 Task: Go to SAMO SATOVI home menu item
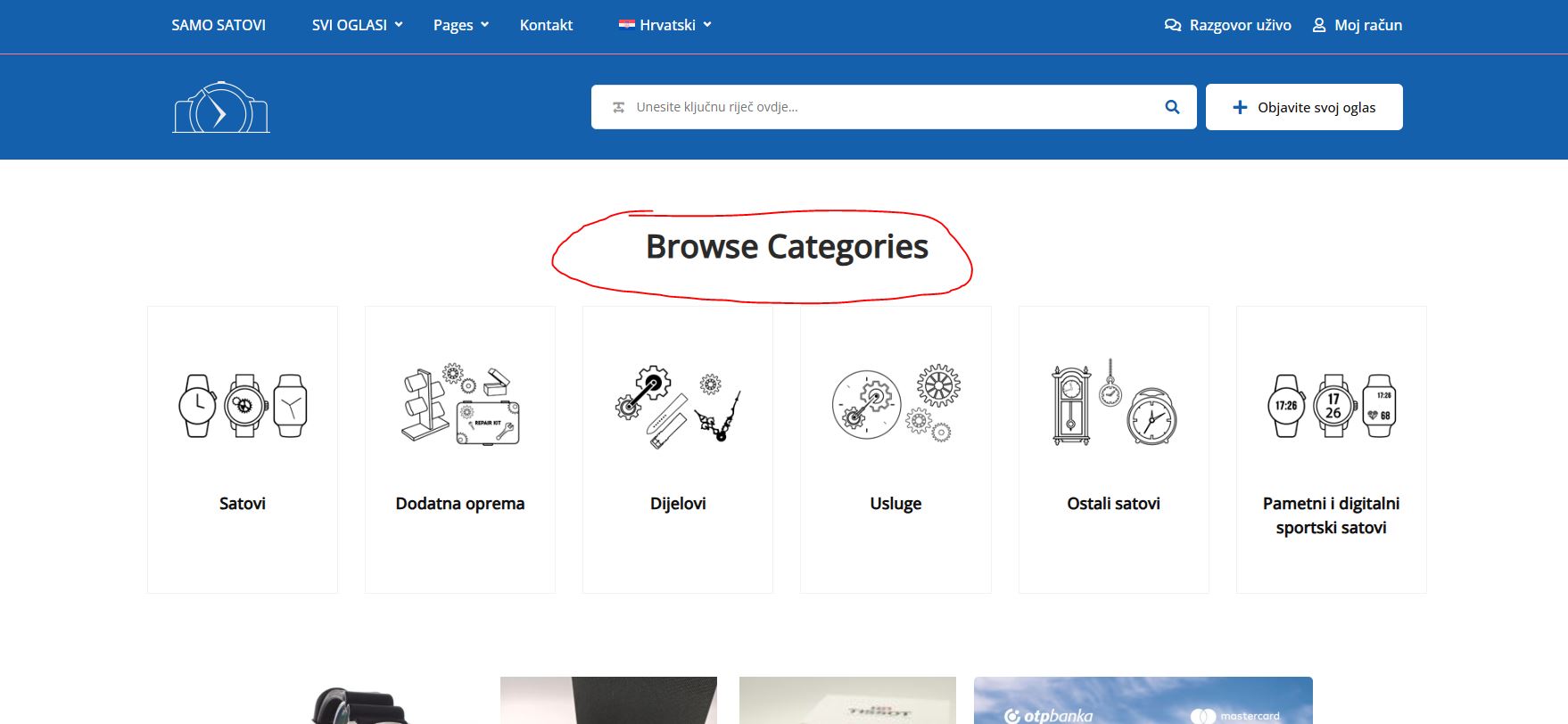tap(219, 25)
